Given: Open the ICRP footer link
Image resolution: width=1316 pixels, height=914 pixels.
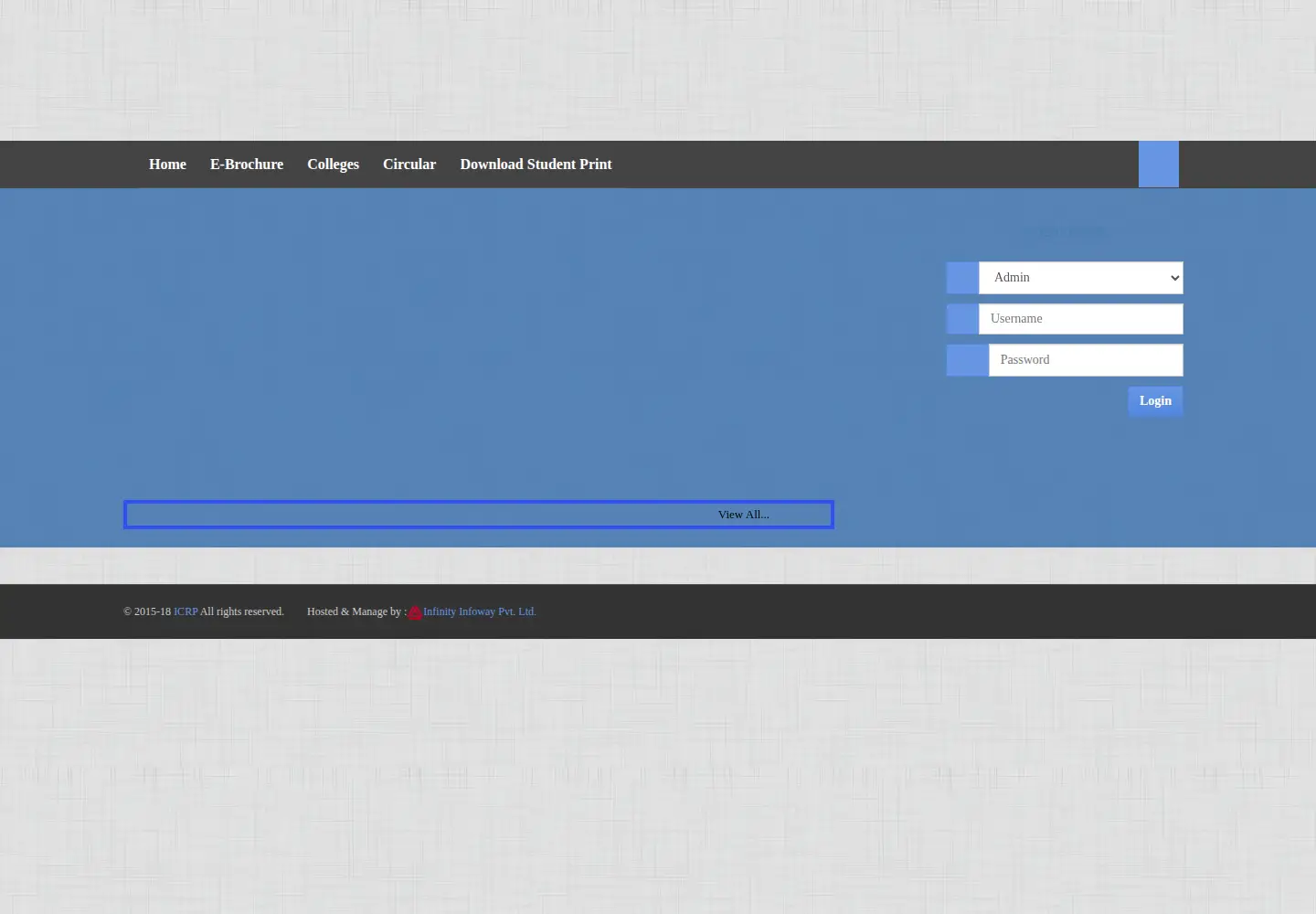Looking at the screenshot, I should (x=186, y=611).
